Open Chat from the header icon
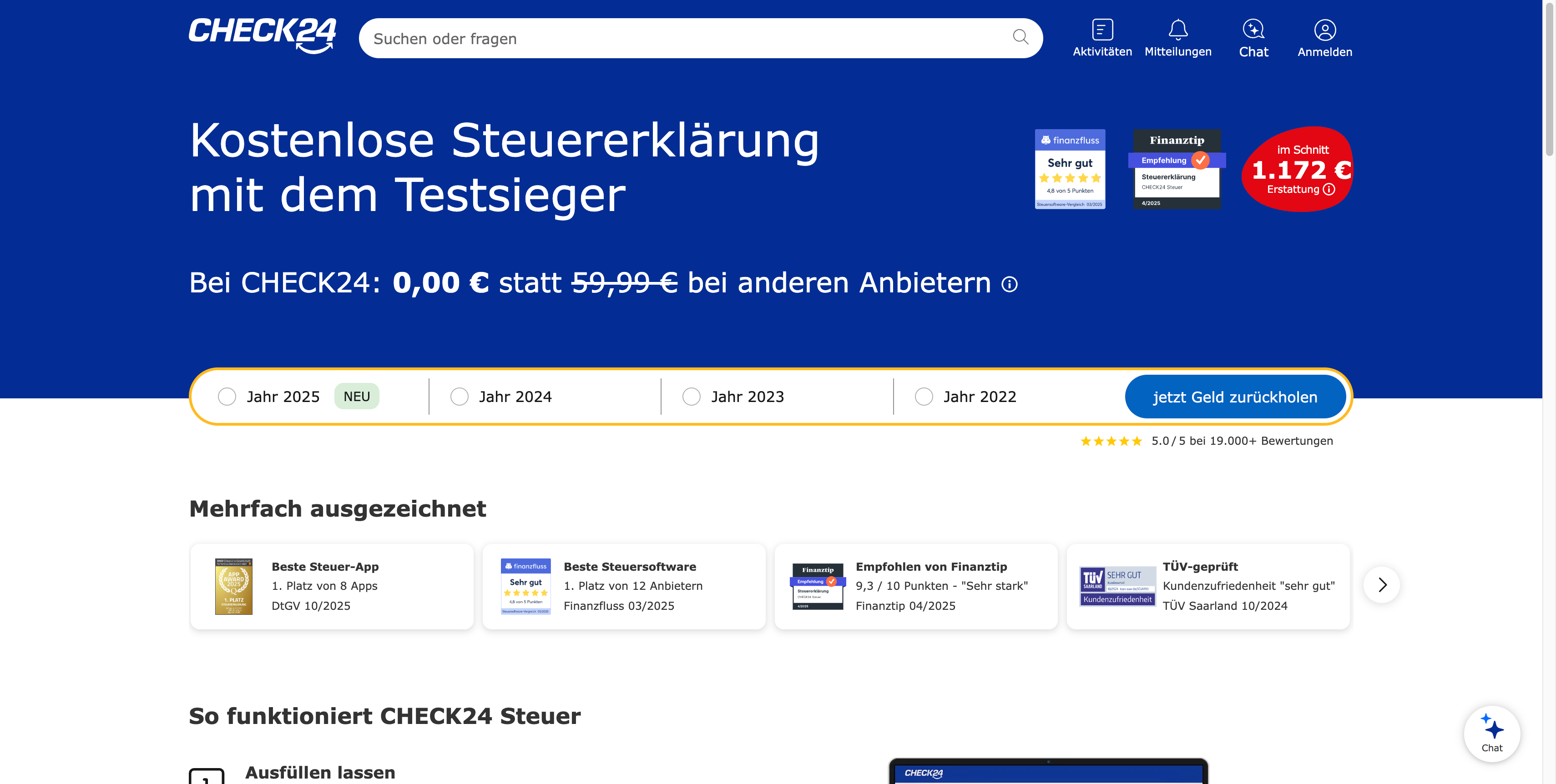The height and width of the screenshot is (784, 1556). pyautogui.click(x=1253, y=29)
